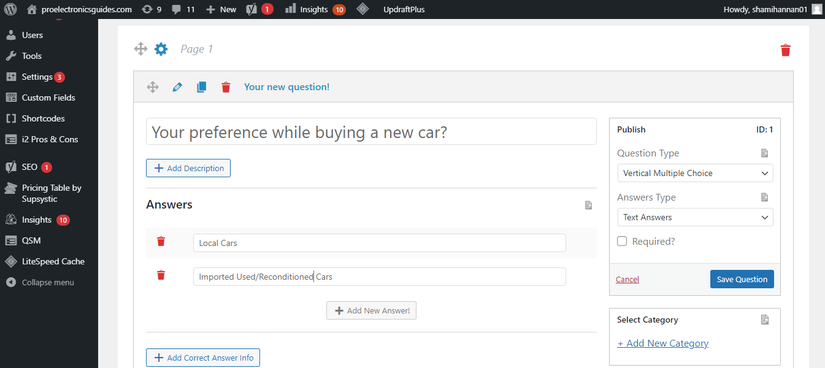This screenshot has width=825, height=368.
Task: Open Shortcodes in the sidebar
Action: [x=43, y=118]
